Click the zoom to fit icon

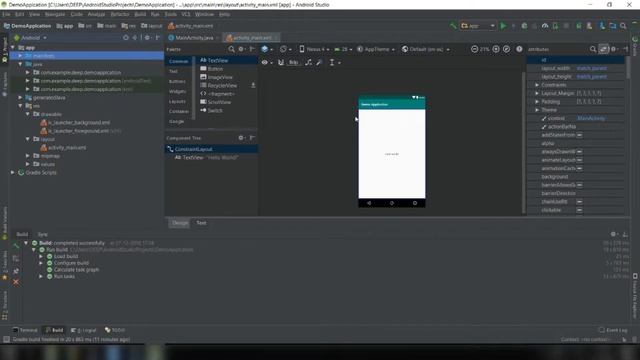[507, 49]
